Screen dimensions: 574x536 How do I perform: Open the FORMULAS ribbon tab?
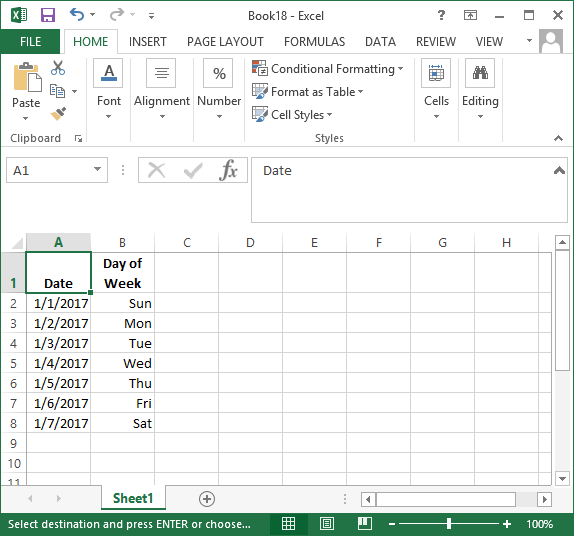click(x=314, y=42)
